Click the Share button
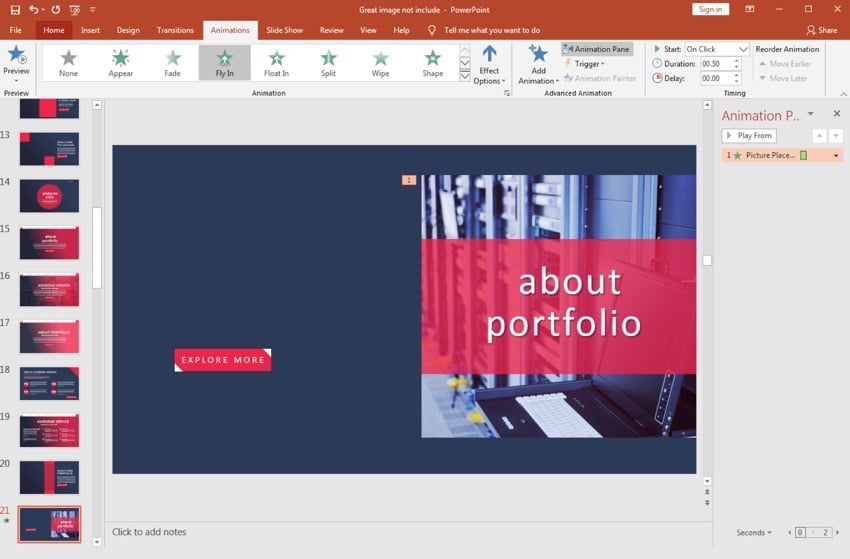 coord(821,30)
